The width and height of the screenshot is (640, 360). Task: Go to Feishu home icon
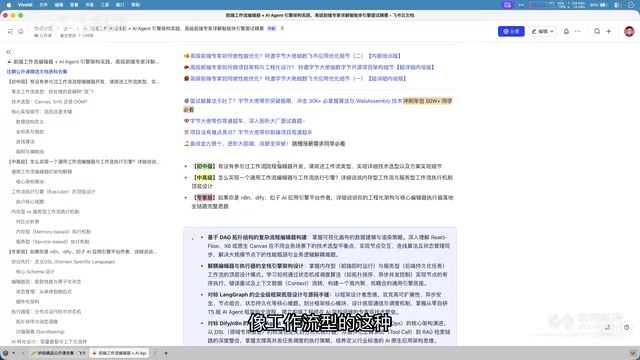point(20,31)
